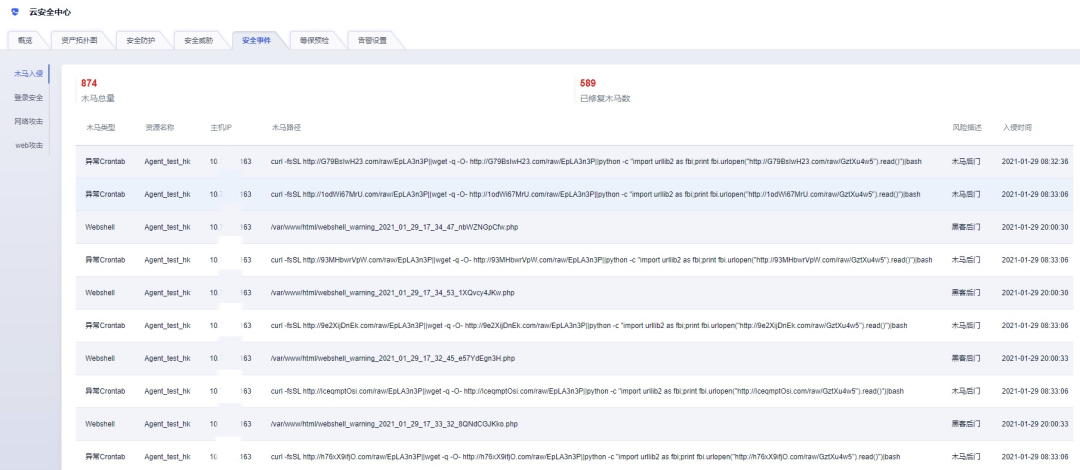Click the 木马类型 column header
The width and height of the screenshot is (1080, 470).
pyautogui.click(x=101, y=128)
